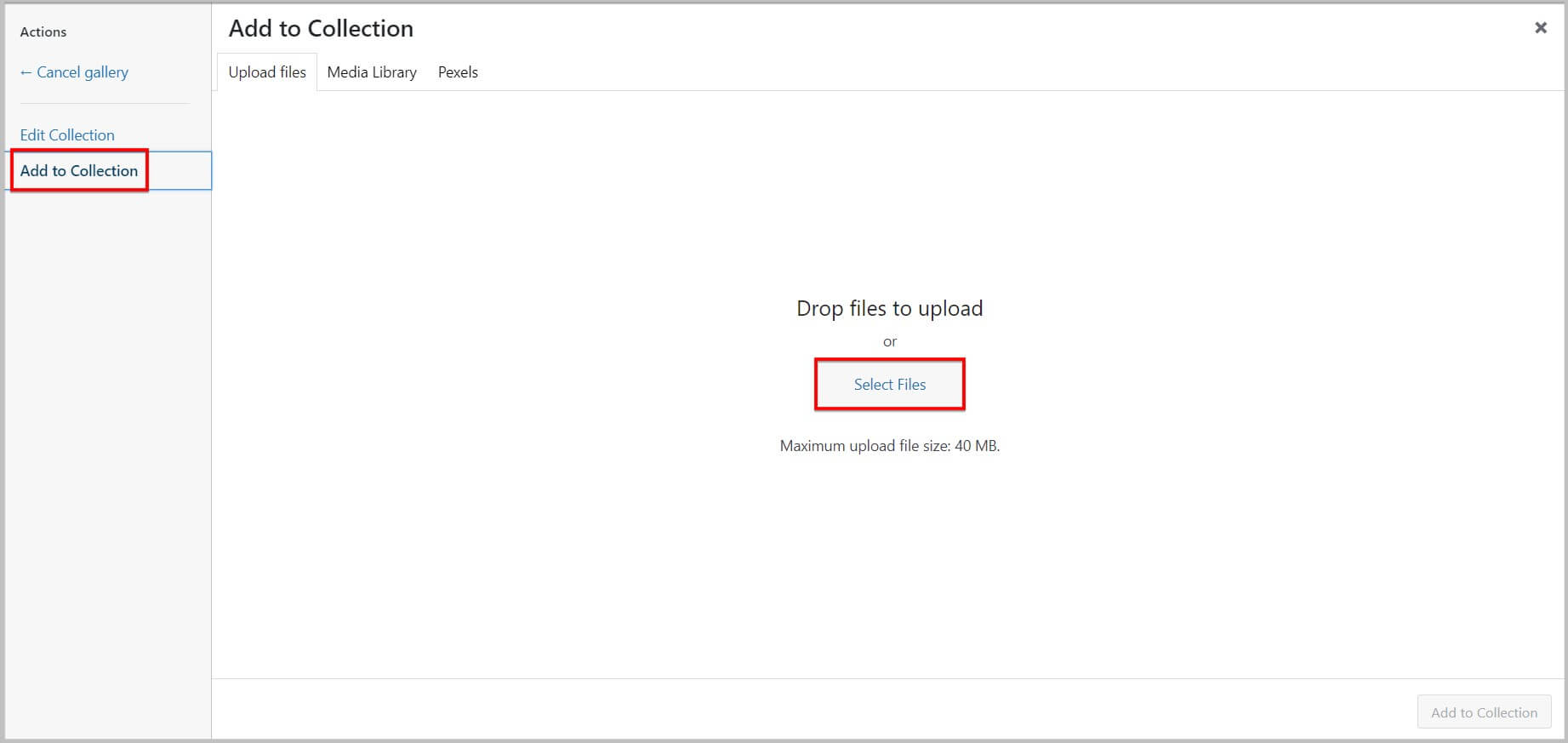Close the Add to Collection dialog
Image resolution: width=1568 pixels, height=743 pixels.
(1540, 28)
